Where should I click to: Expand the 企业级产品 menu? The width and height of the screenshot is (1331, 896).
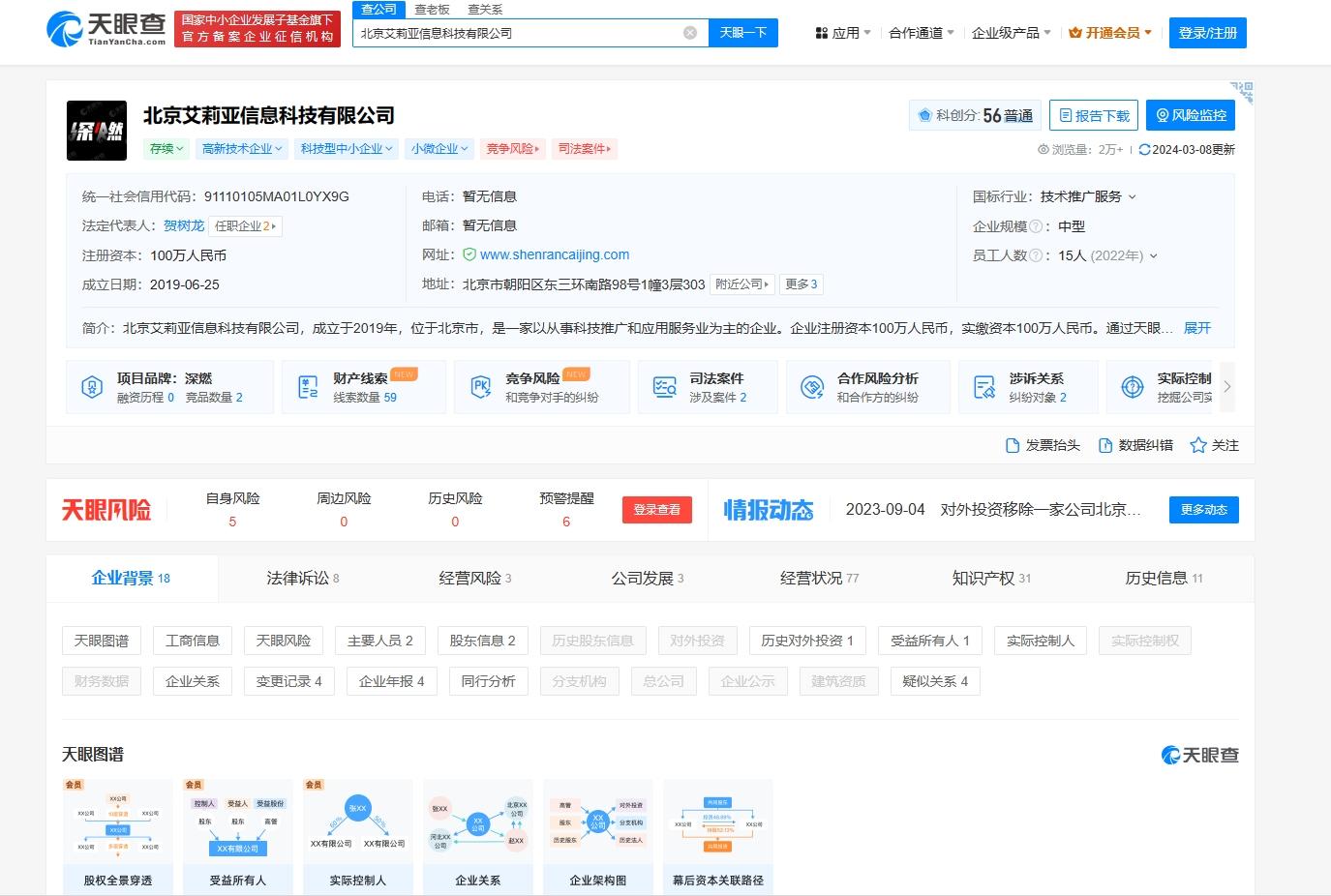tap(1012, 33)
